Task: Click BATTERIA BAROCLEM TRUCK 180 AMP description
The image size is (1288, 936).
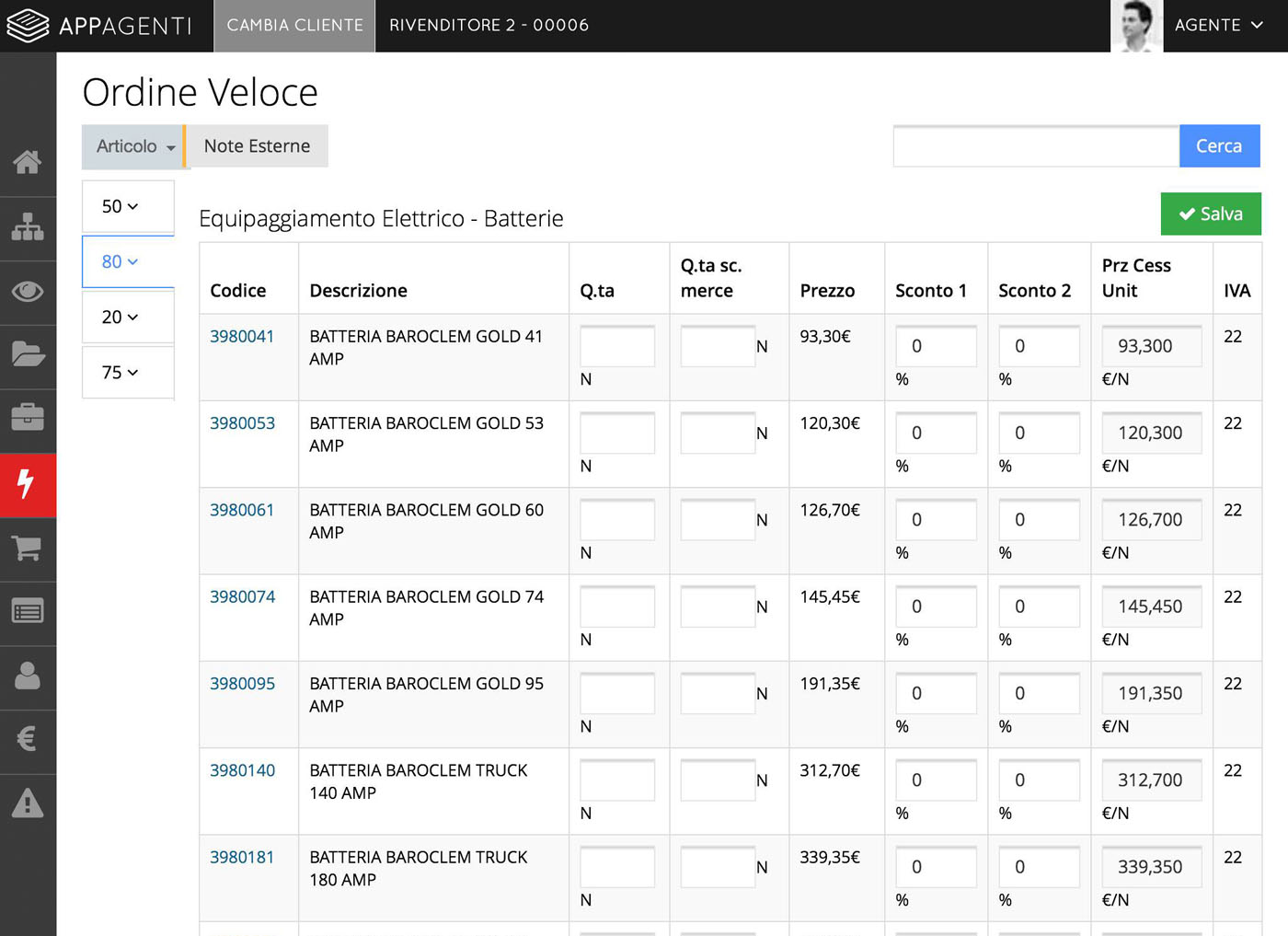Action: click(419, 869)
